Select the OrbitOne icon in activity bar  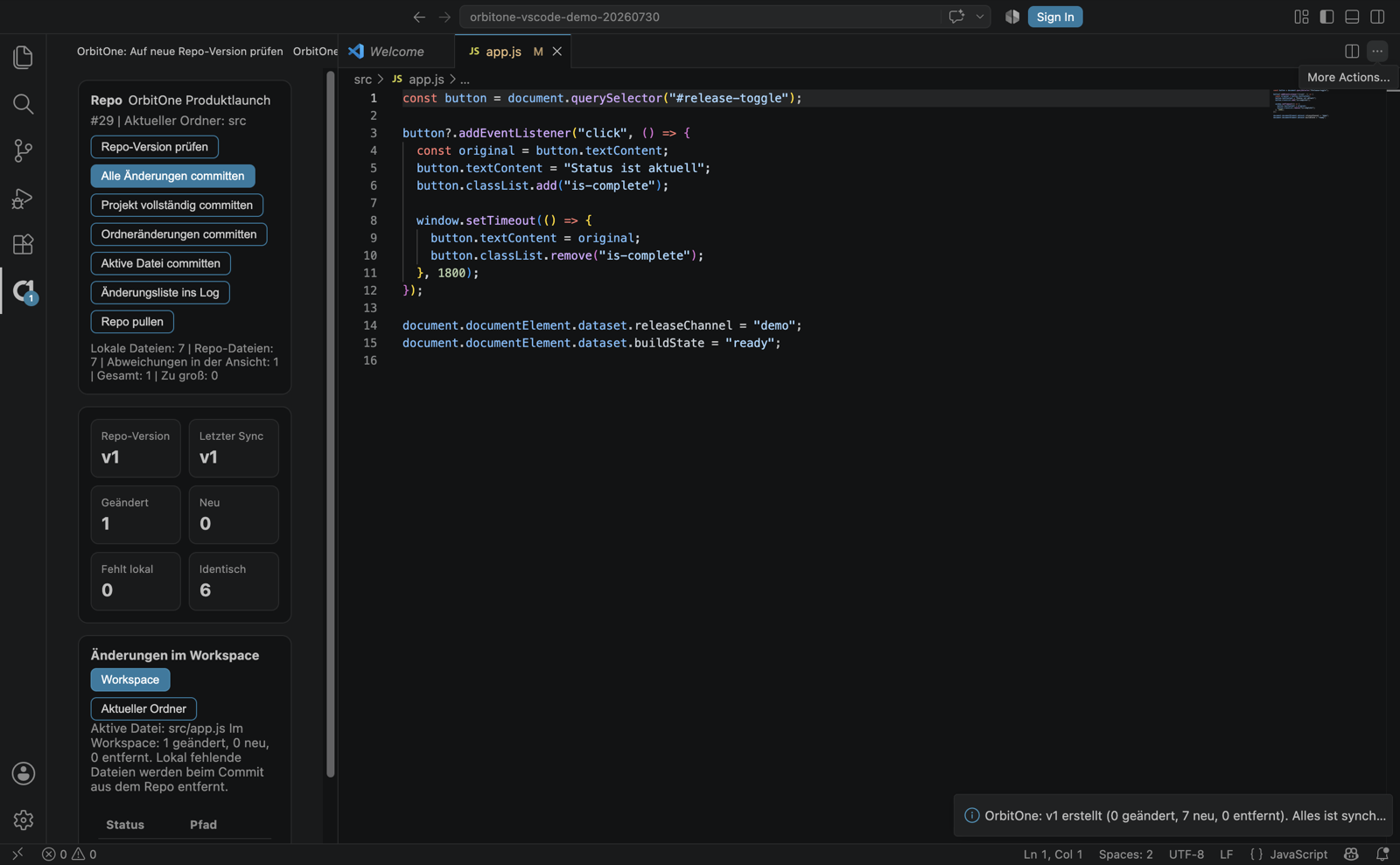(x=24, y=290)
